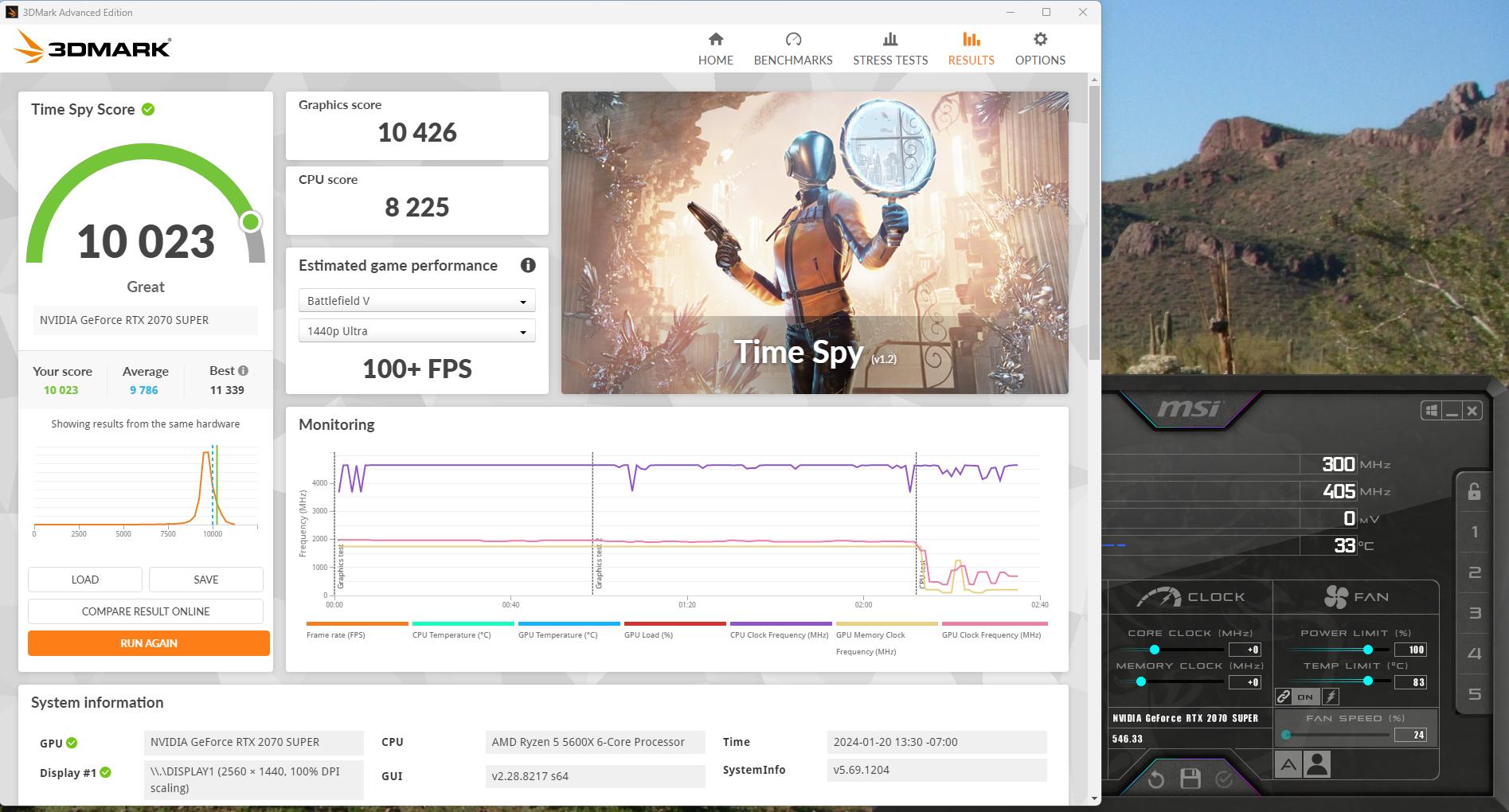Viewport: 1509px width, 812px height.
Task: Go to the HOME tab in 3DMark
Action: tap(715, 49)
